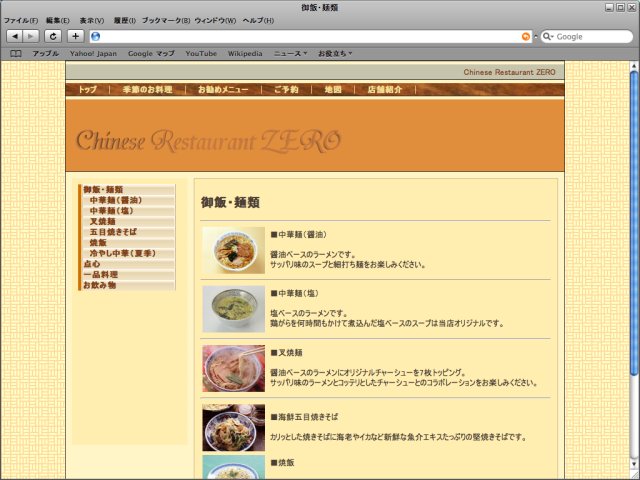Open the 履歴(I) menu
Viewport: 640px width, 480px height.
pyautogui.click(x=124, y=20)
